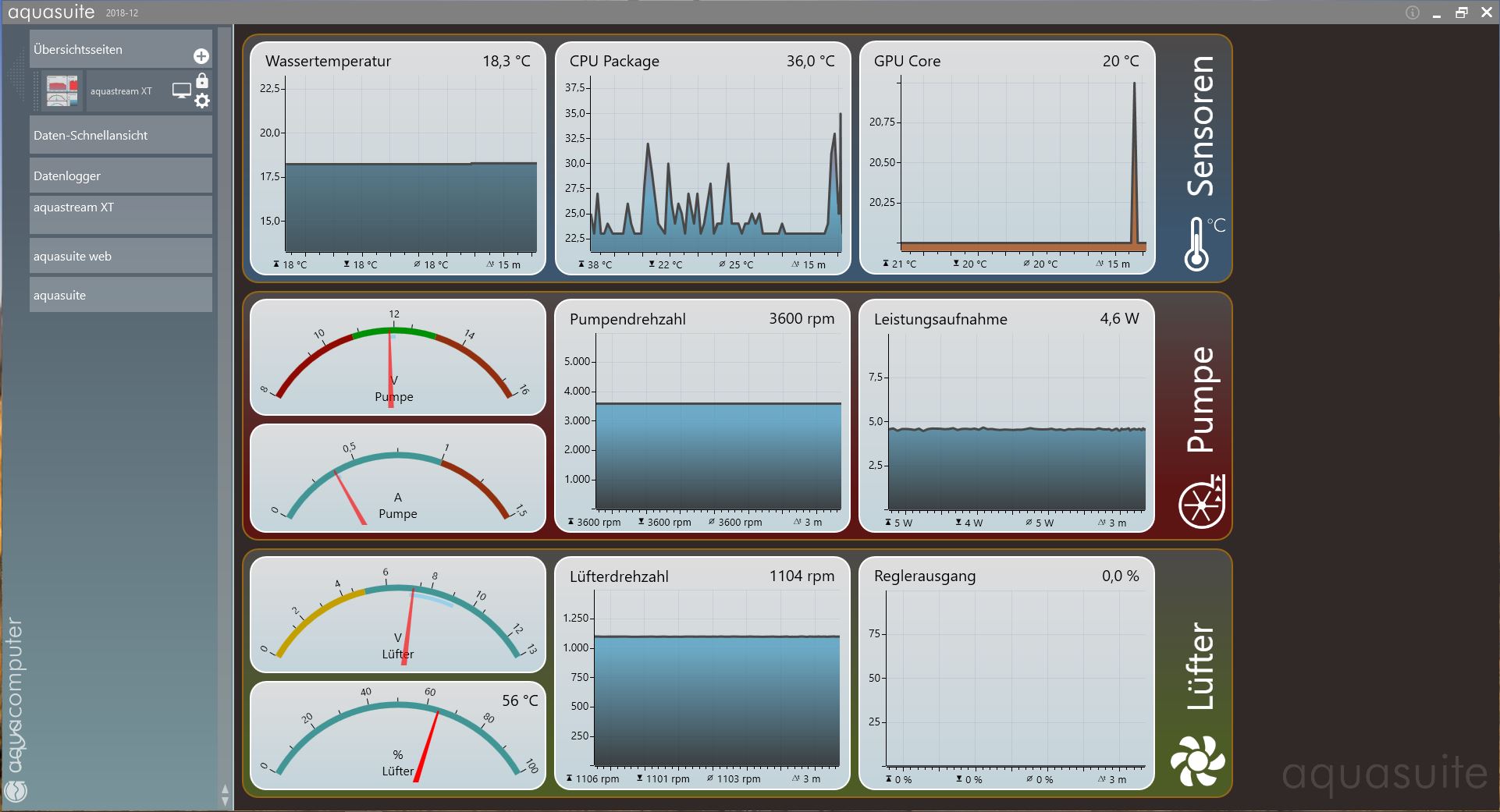Open the aquasuite web section
The width and height of the screenshot is (1500, 812).
(121, 256)
